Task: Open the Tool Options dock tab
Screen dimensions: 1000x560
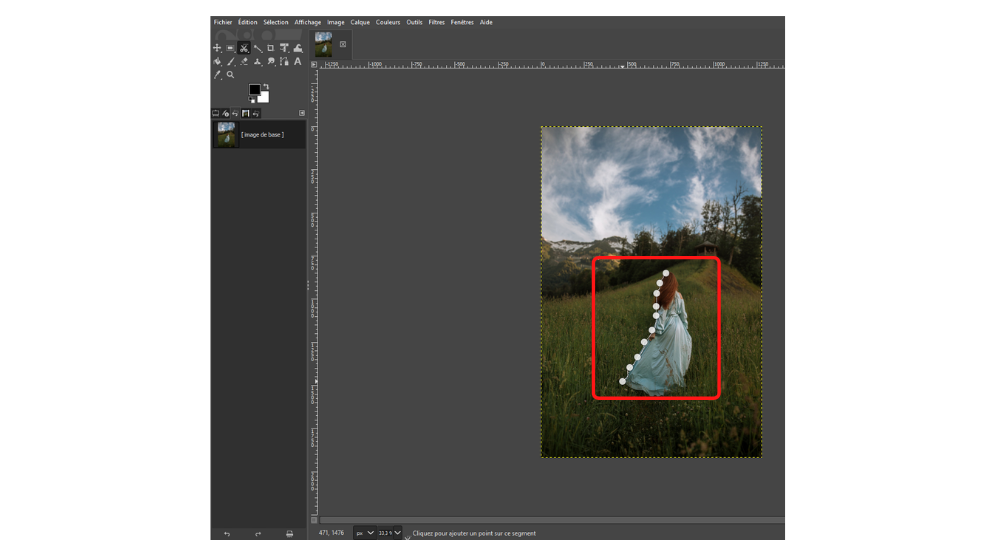Action: tap(216, 113)
